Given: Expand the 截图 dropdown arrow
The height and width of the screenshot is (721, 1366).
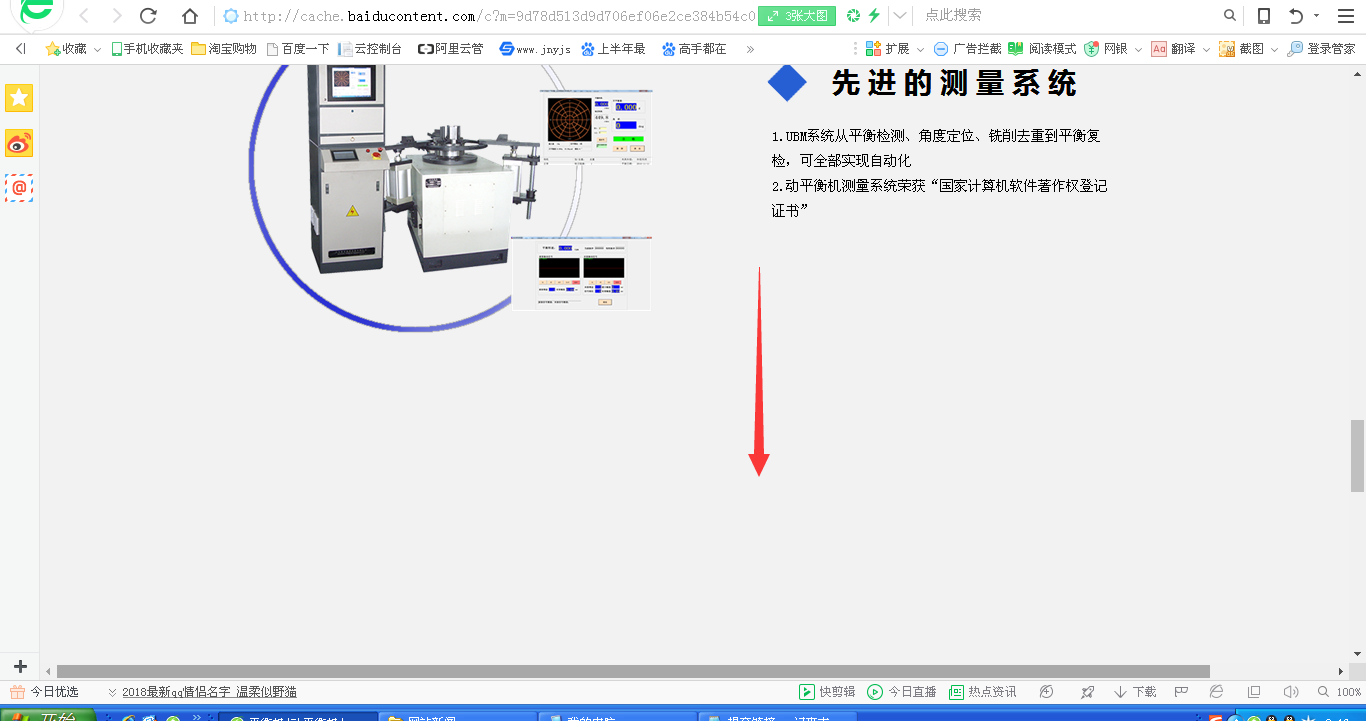Looking at the screenshot, I should click(1274, 49).
